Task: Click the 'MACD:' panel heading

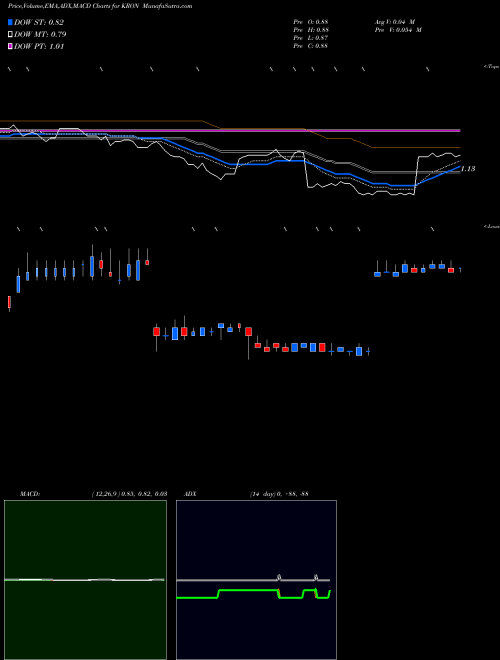Action: [30, 494]
